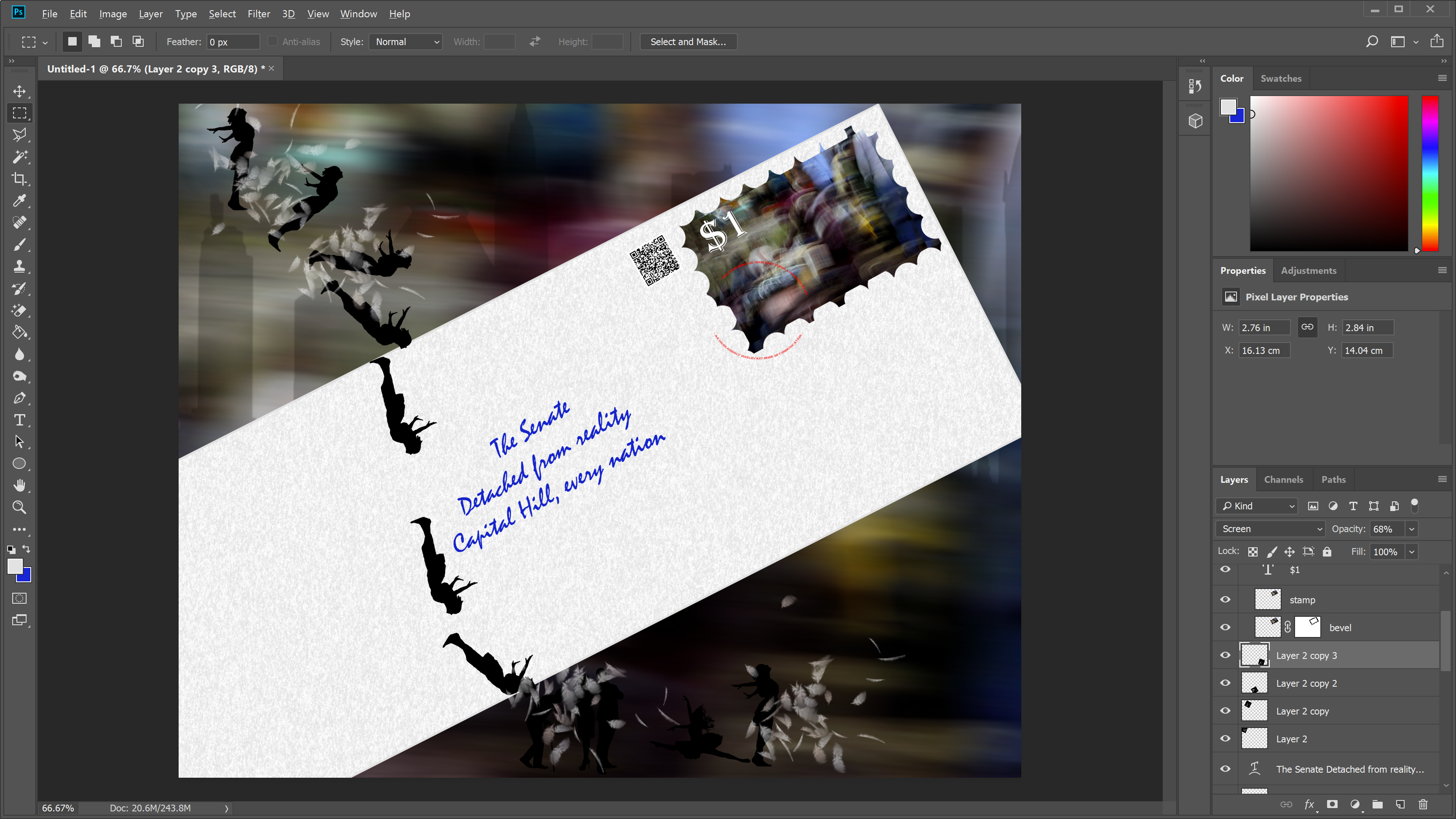Open the Screen blend mode dropdown

tap(1270, 529)
